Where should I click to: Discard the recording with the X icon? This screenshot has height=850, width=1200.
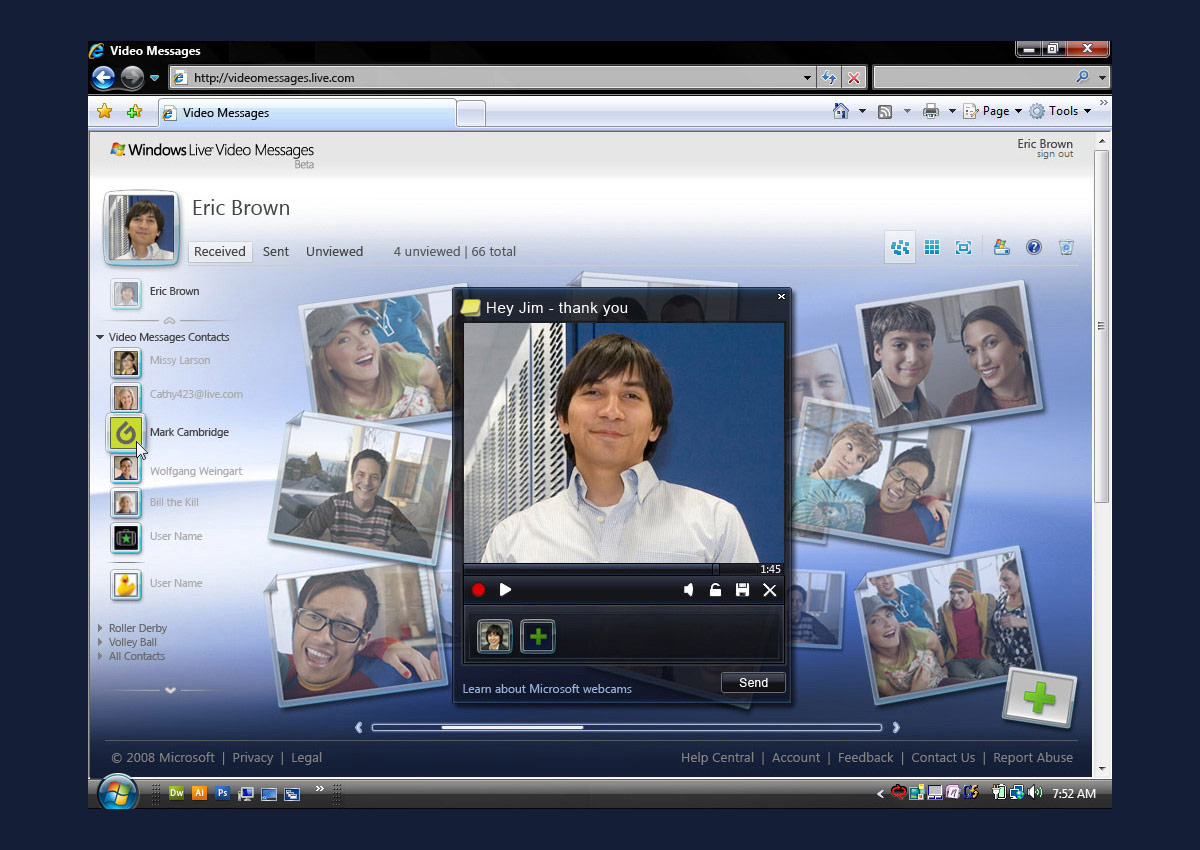pyautogui.click(x=769, y=590)
